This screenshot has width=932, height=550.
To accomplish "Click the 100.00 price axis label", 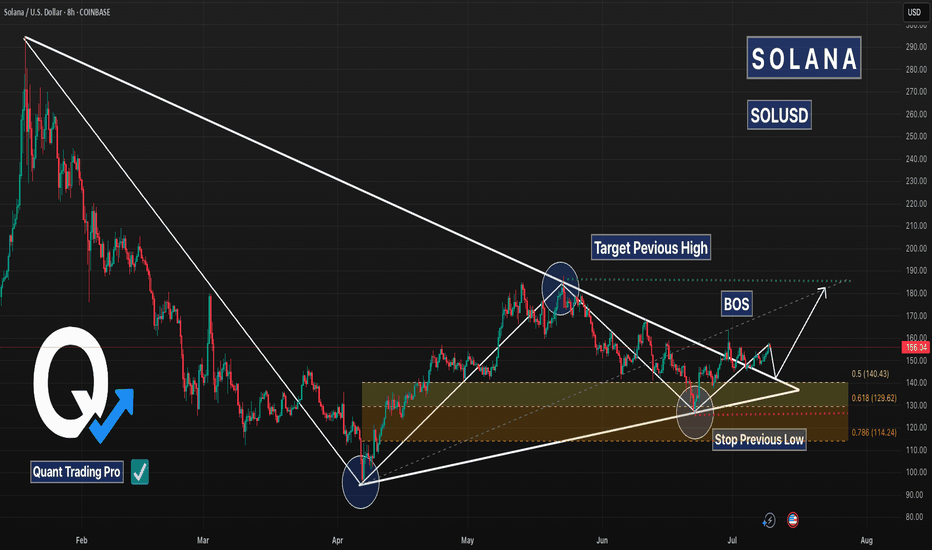I will tap(916, 472).
